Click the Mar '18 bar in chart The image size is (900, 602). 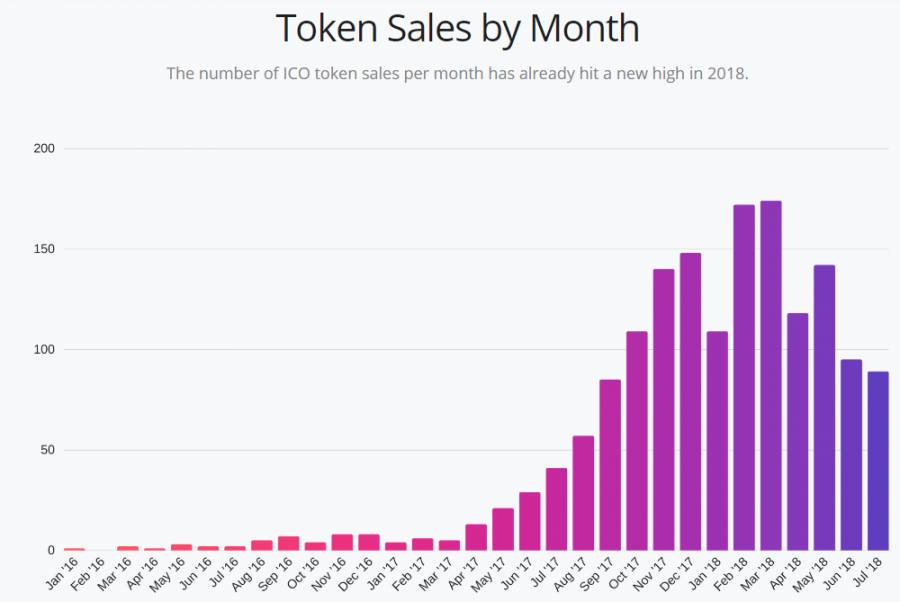771,376
